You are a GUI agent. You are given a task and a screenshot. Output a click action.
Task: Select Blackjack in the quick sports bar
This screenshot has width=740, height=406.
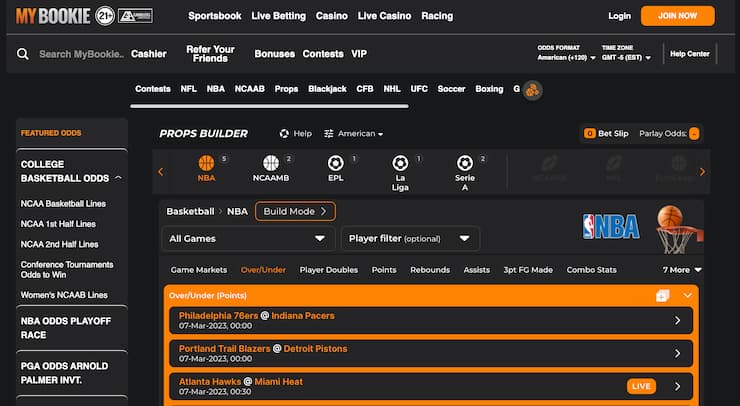click(328, 89)
